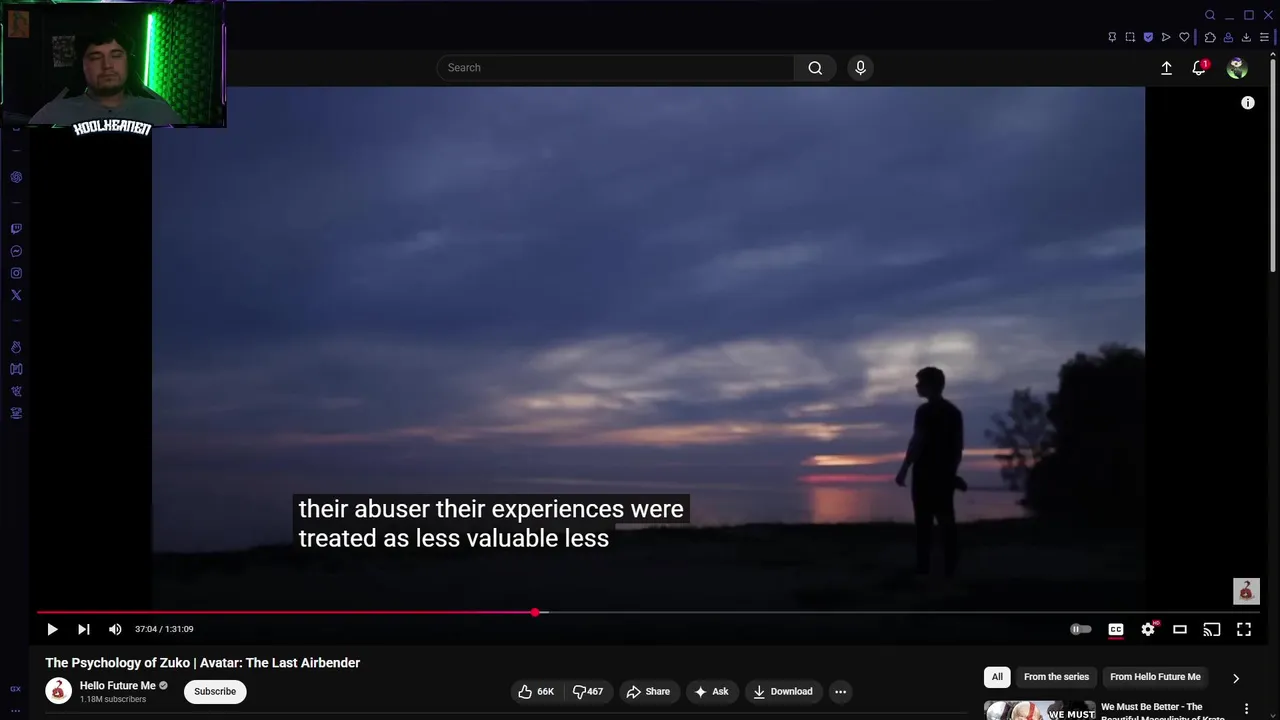1280x720 pixels.
Task: Click the Ask button
Action: click(712, 691)
